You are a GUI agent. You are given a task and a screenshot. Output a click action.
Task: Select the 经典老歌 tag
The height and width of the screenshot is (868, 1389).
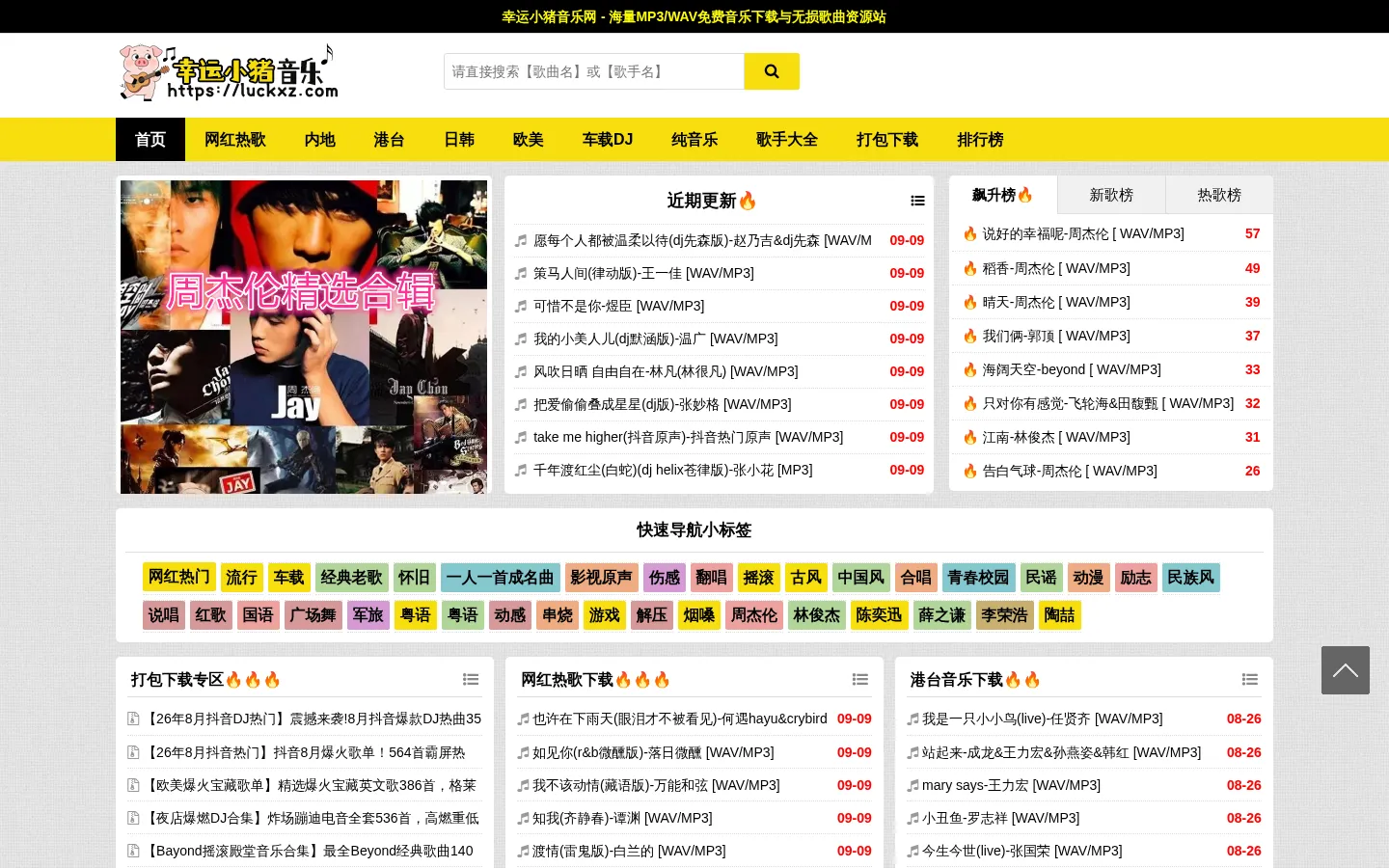352,578
